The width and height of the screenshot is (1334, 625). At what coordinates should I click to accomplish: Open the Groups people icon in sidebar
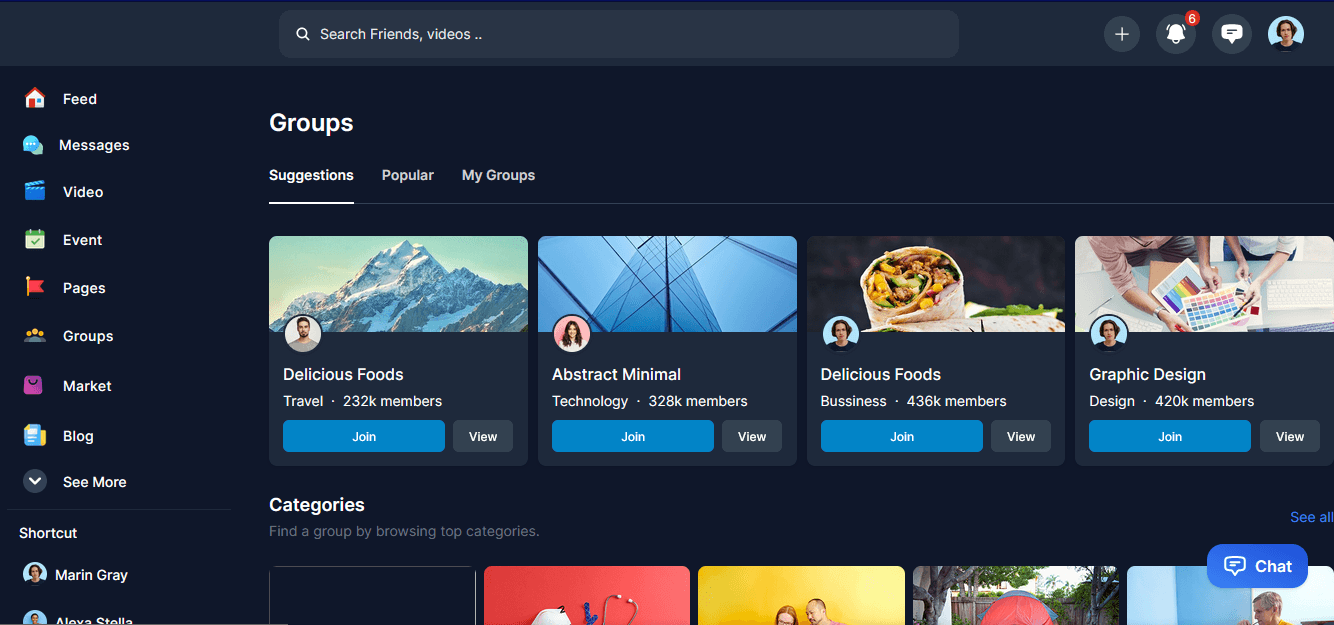point(35,335)
